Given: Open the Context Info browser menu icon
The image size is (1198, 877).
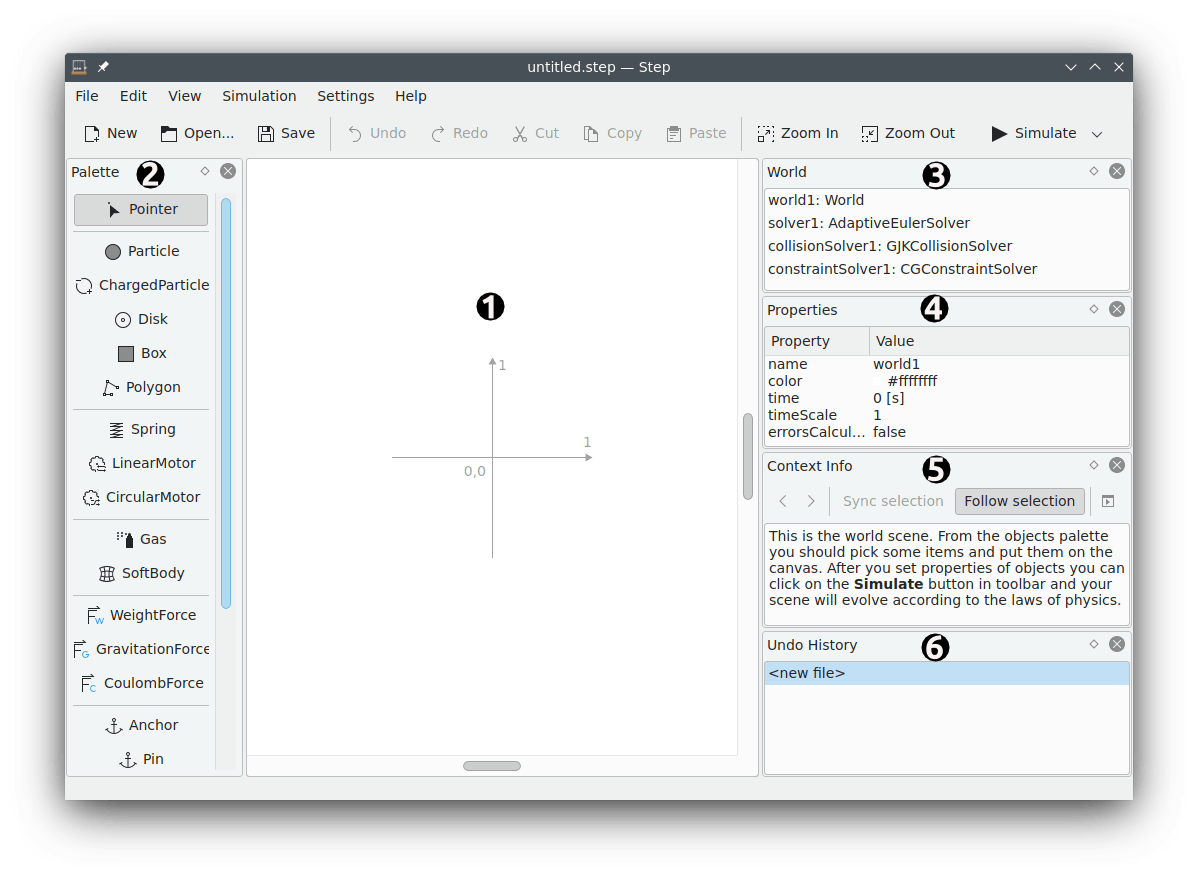Looking at the screenshot, I should 1108,501.
